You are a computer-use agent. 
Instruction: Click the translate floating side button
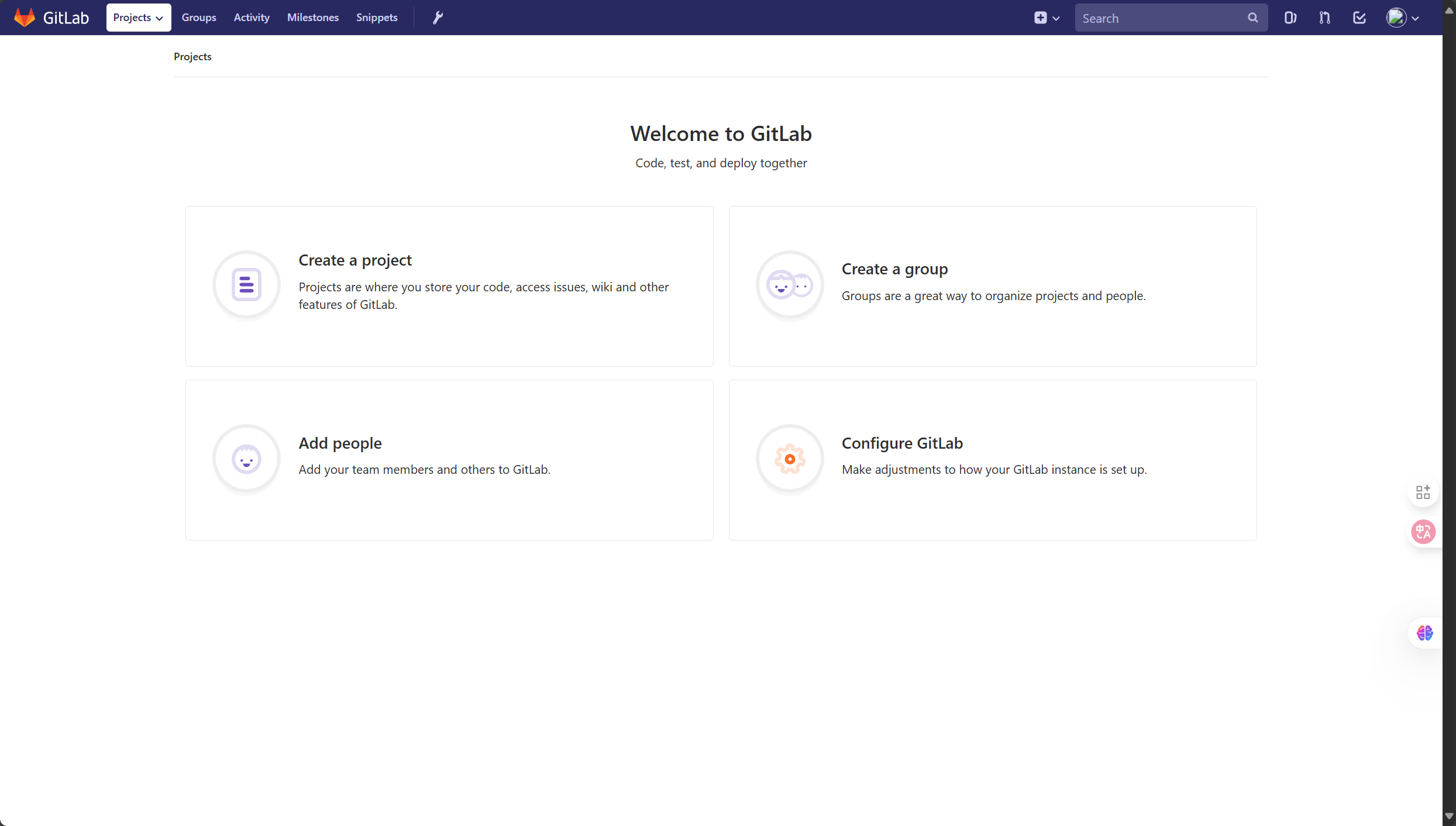(x=1423, y=532)
